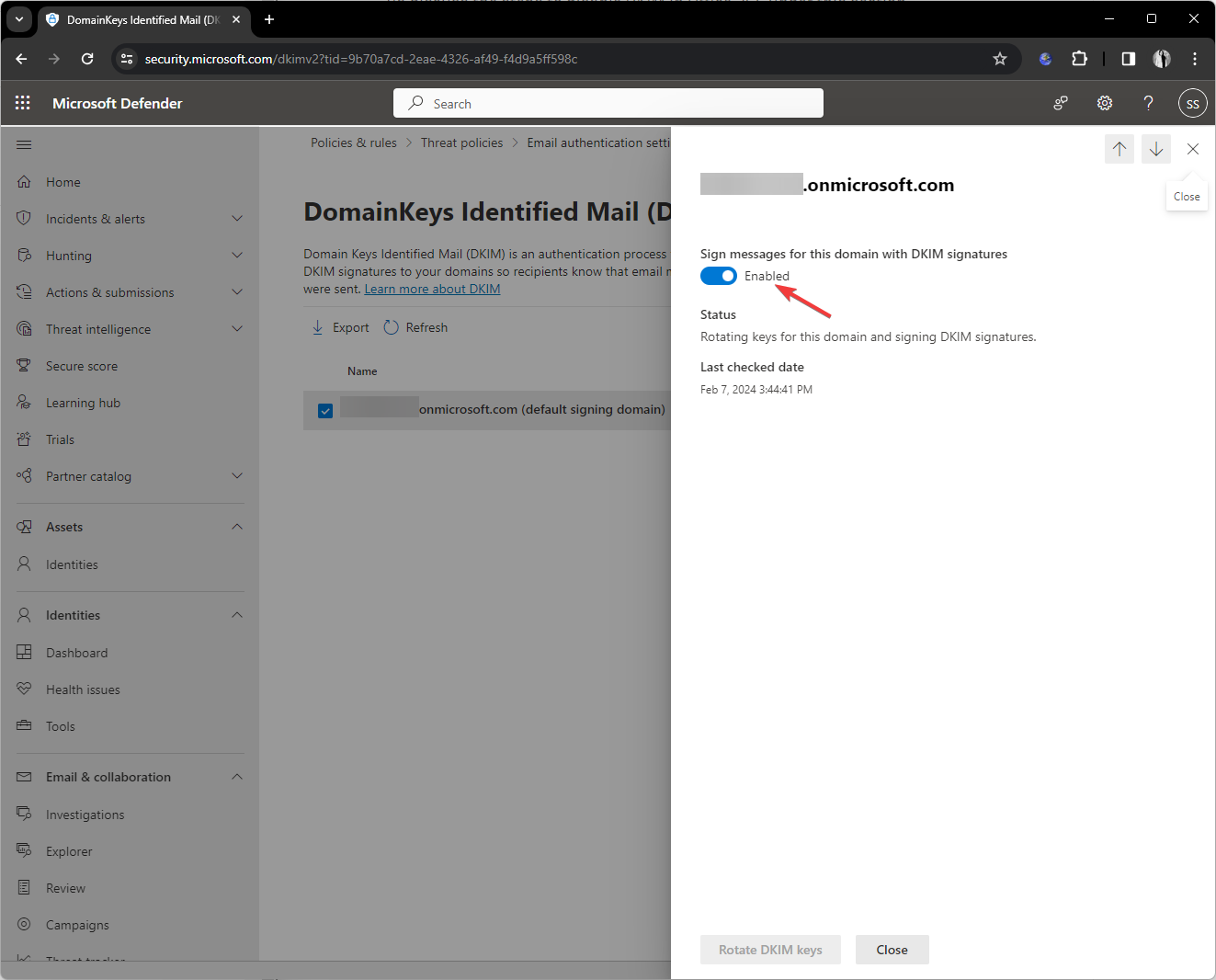Bookmark this page with star icon
The height and width of the screenshot is (980, 1216).
tap(1000, 59)
